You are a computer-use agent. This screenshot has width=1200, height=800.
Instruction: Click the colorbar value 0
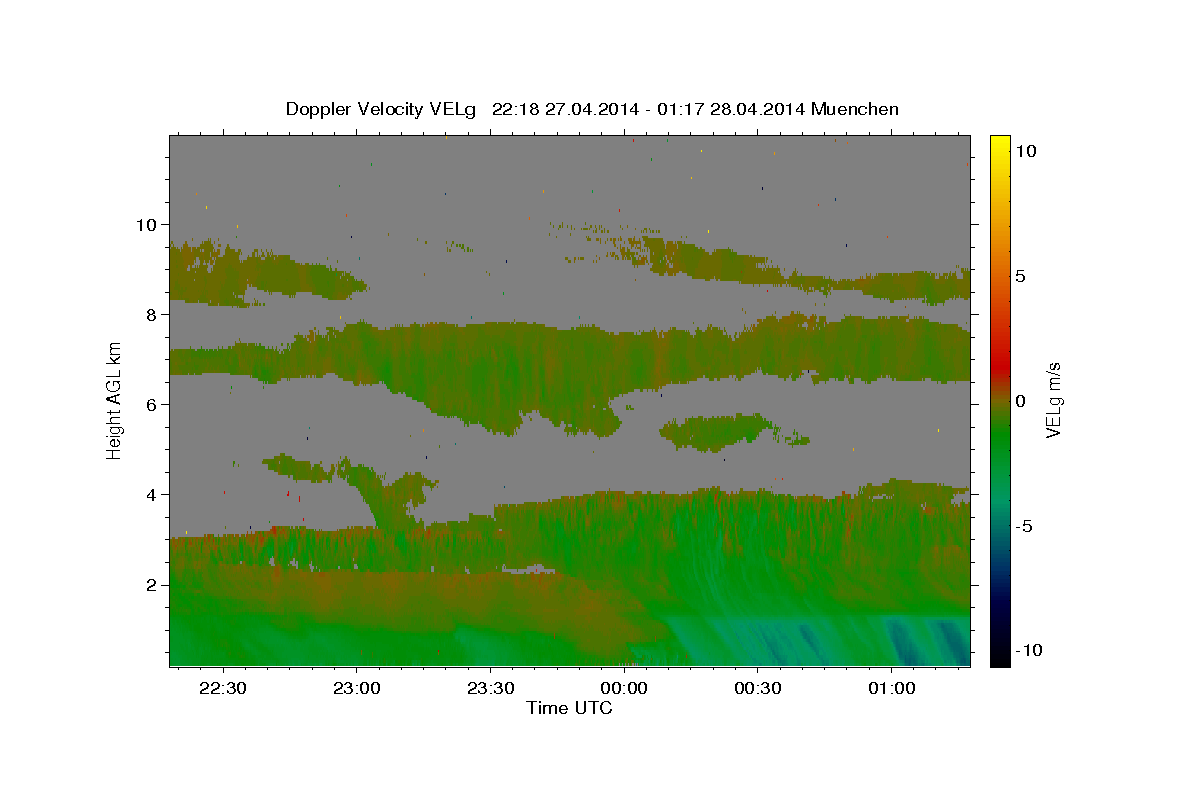pyautogui.click(x=1020, y=401)
